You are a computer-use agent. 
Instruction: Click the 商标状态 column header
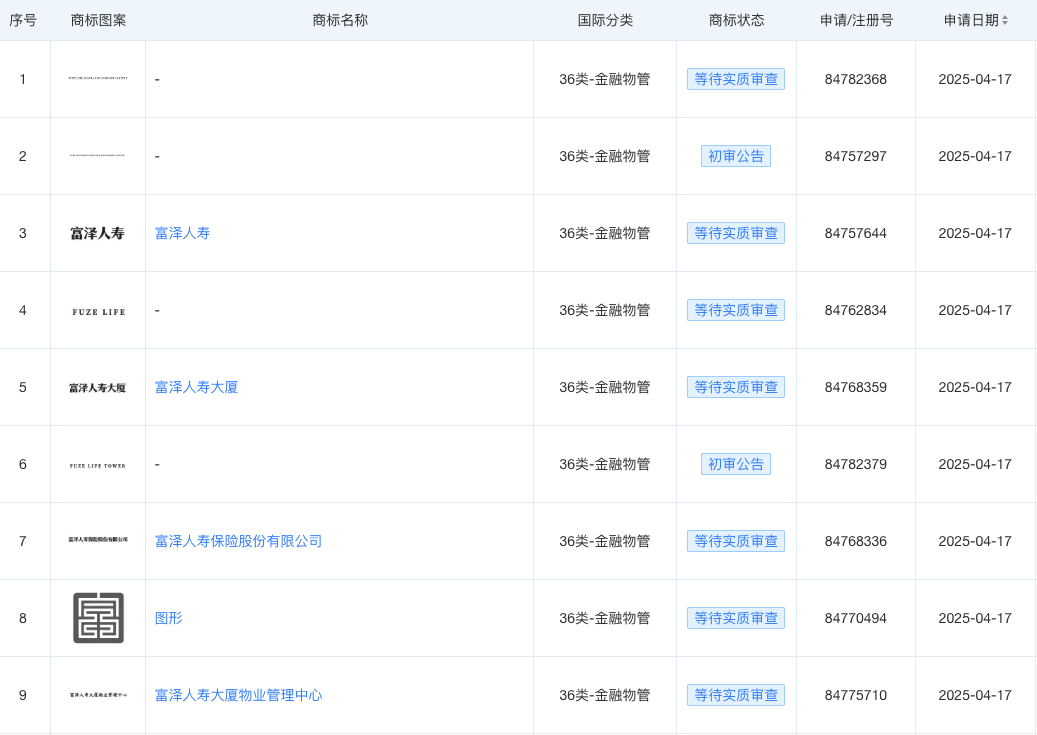(x=736, y=20)
